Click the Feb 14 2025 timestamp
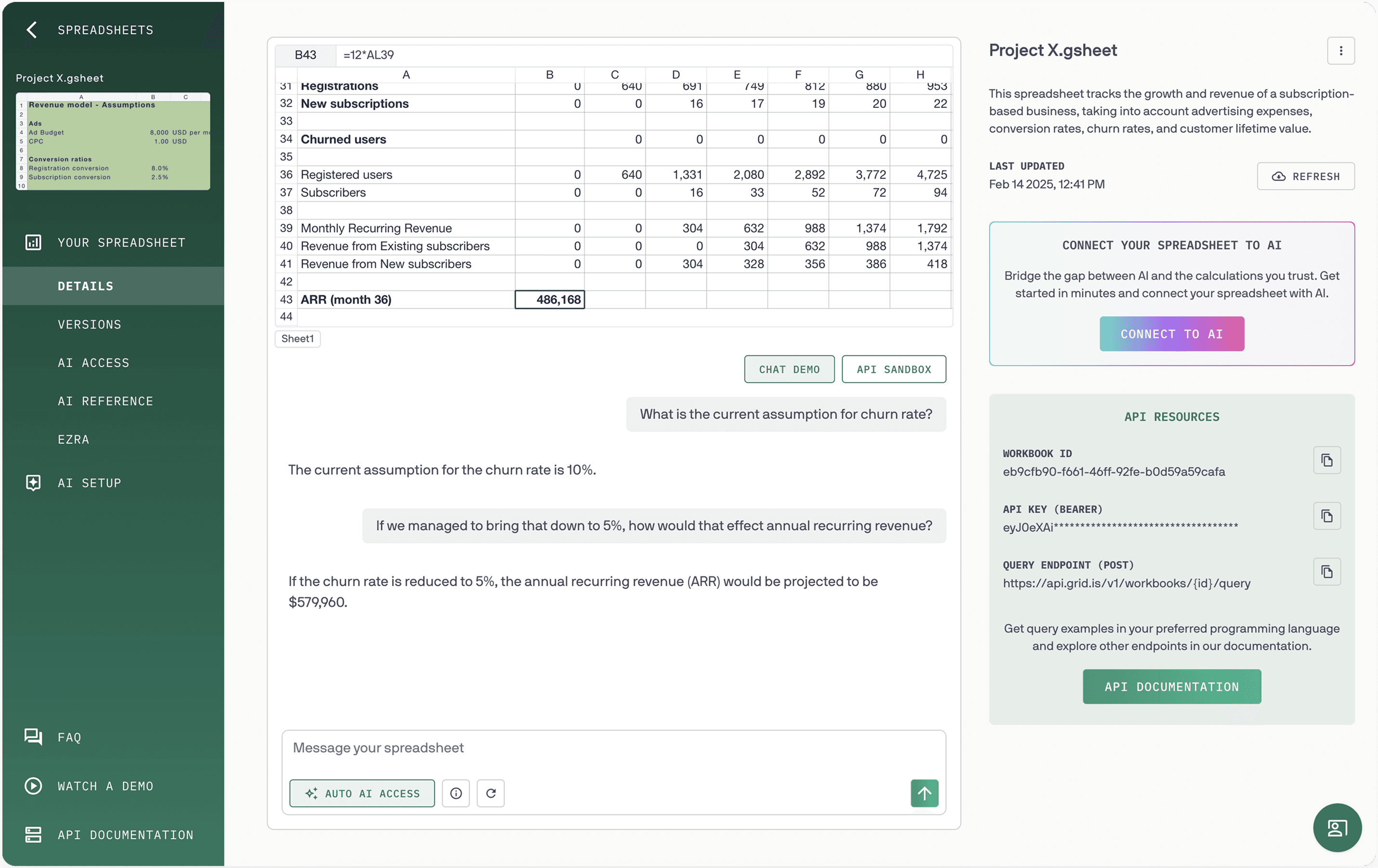The width and height of the screenshot is (1378, 868). coord(1047,184)
